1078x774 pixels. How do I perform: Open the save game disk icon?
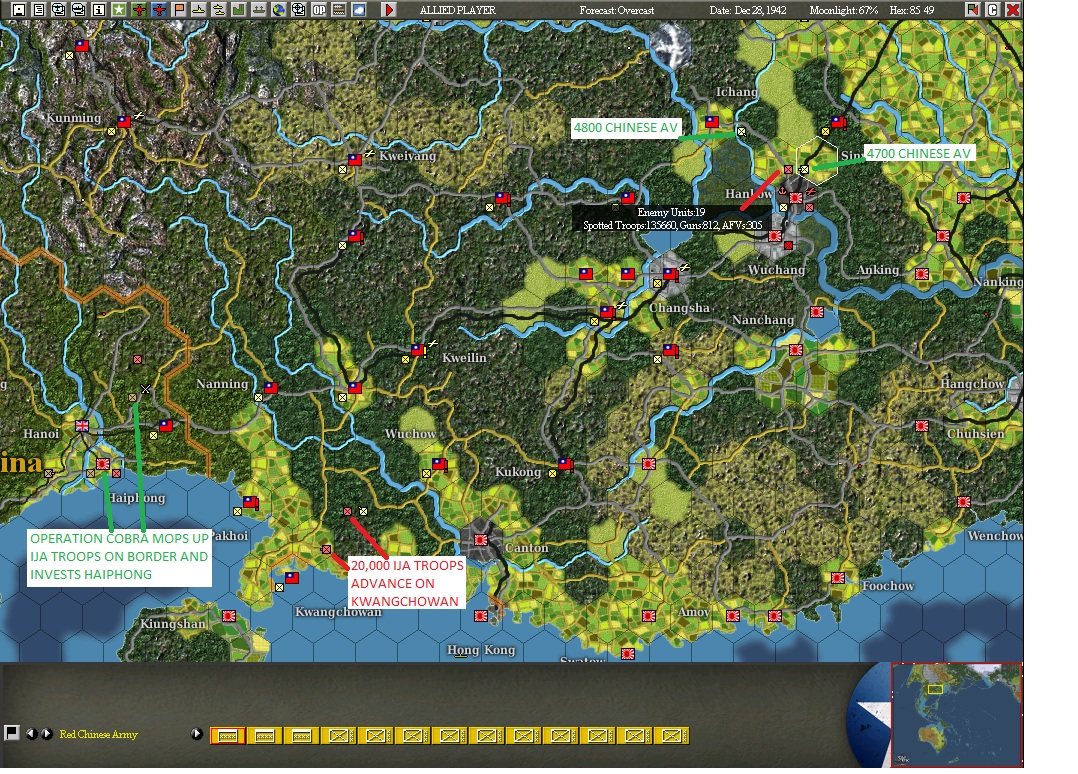(19, 10)
